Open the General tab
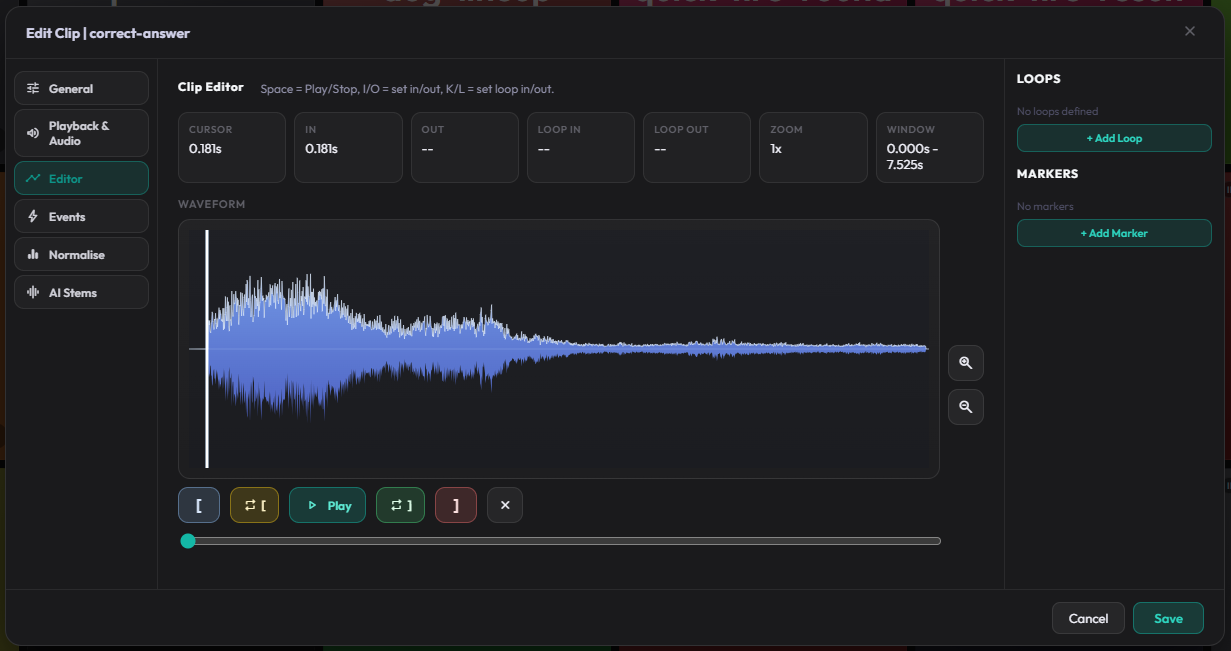The height and width of the screenshot is (651, 1231). click(x=81, y=88)
